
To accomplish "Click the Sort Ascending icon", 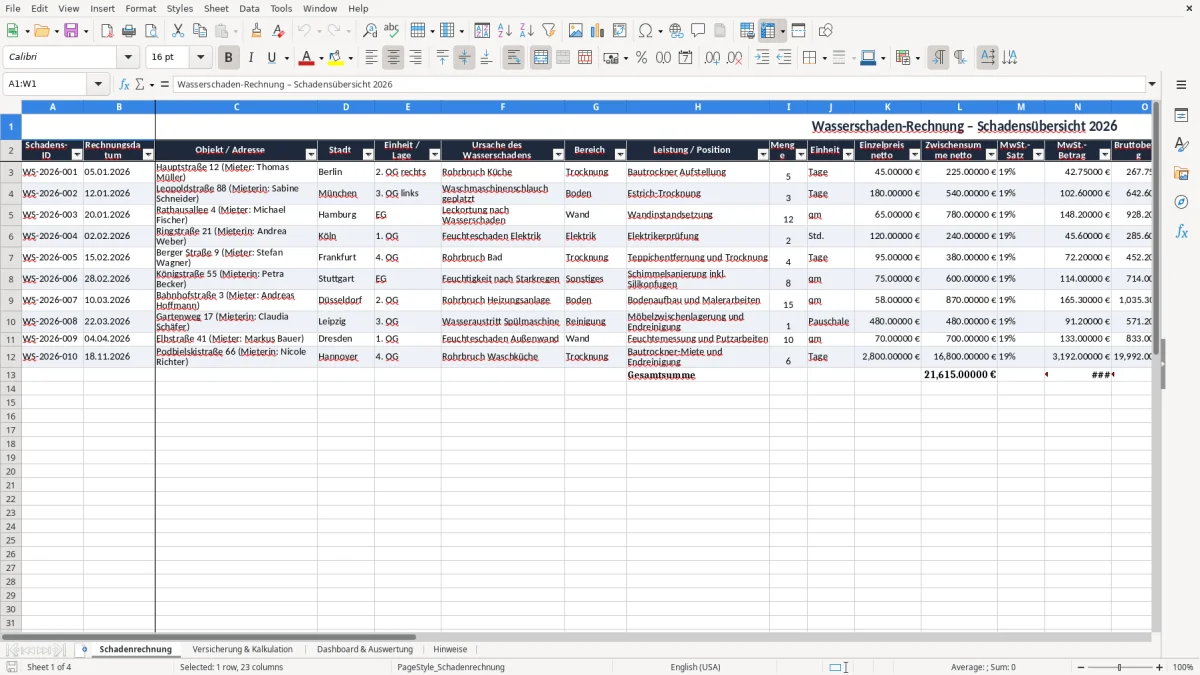I will click(x=505, y=31).
